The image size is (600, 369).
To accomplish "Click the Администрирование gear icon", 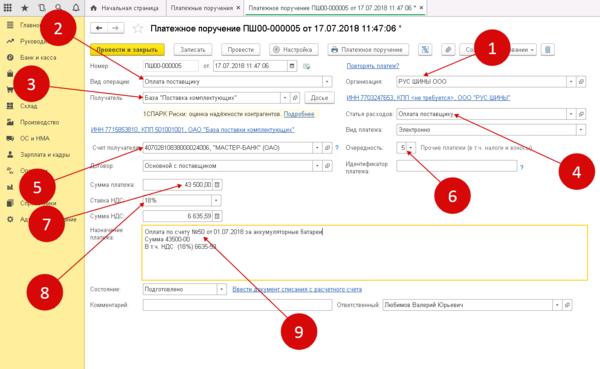I will tap(10, 219).
